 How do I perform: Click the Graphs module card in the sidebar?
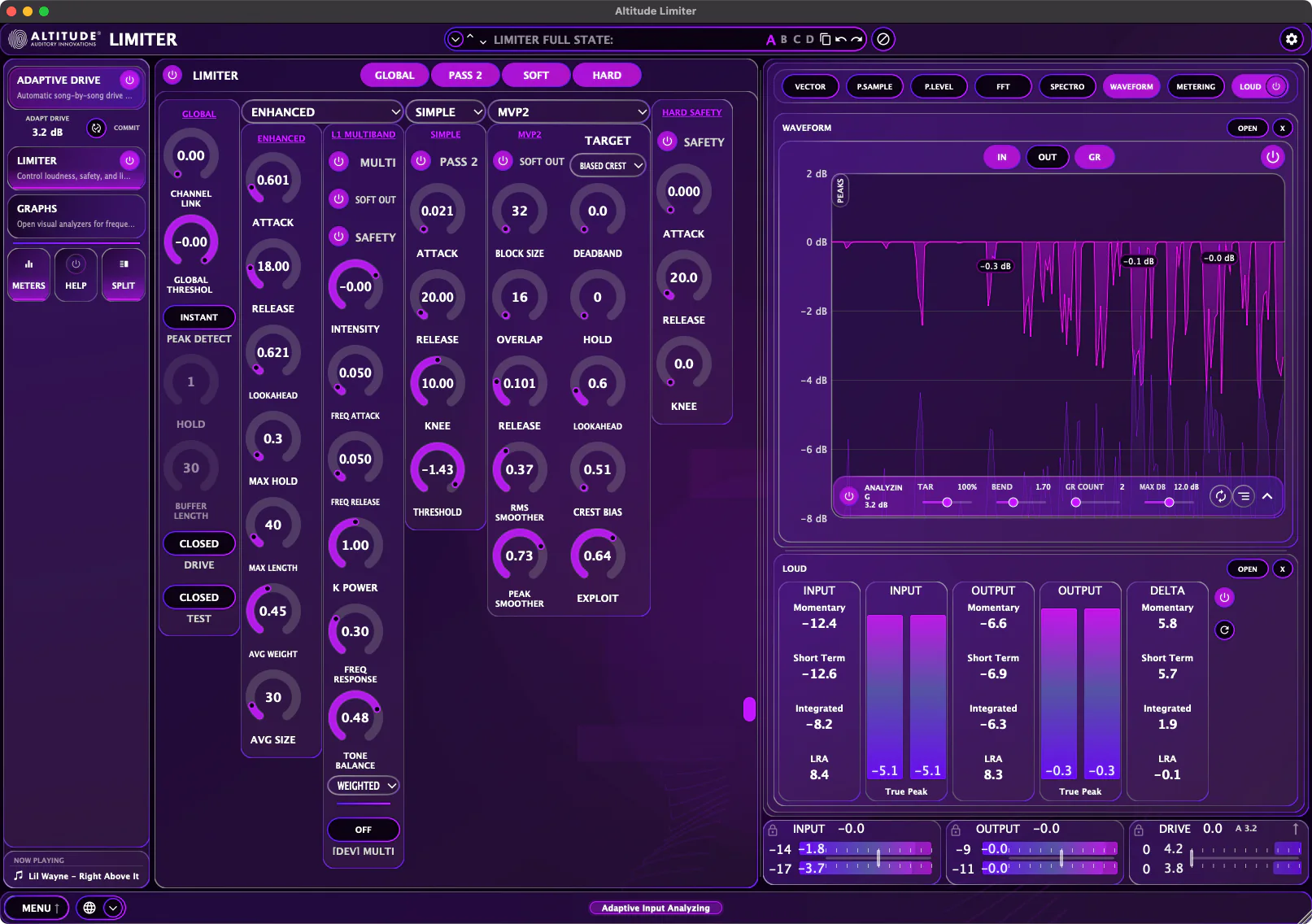coord(76,216)
